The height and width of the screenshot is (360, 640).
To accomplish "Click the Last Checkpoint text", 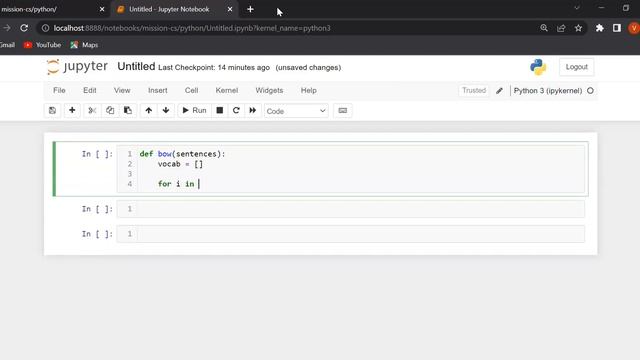I will [x=214, y=68].
